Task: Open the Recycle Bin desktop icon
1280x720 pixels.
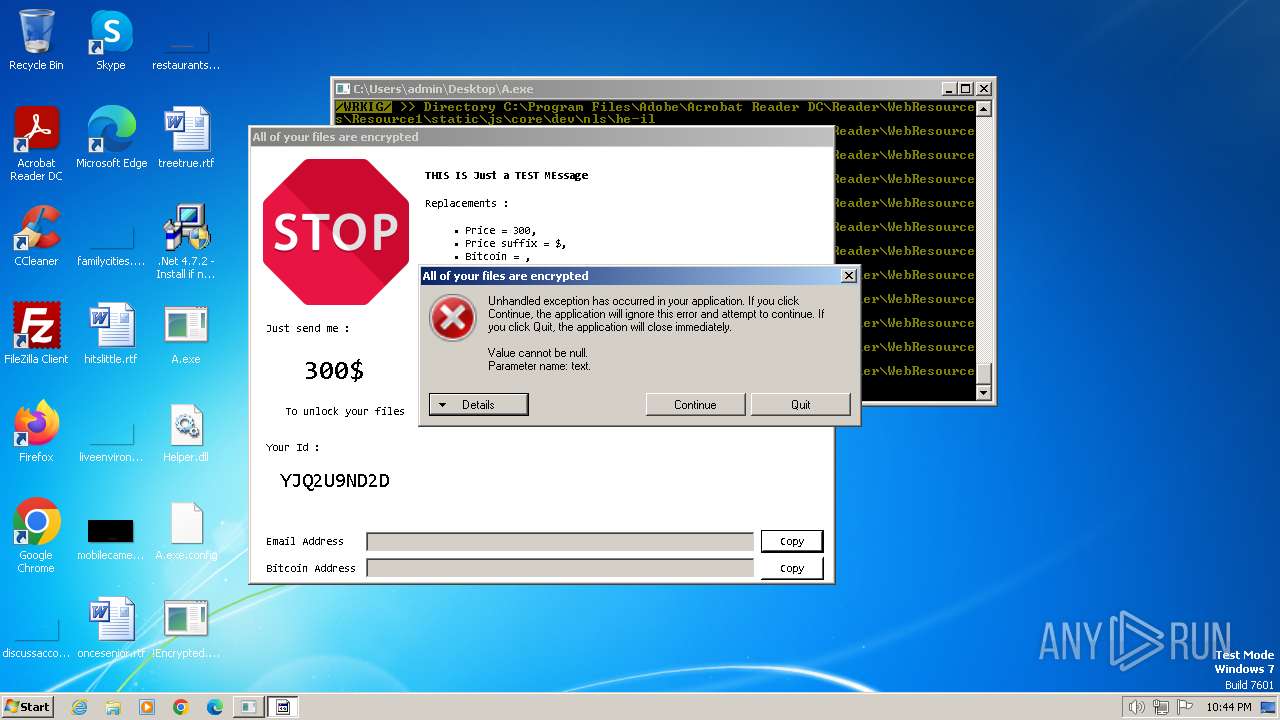Action: click(36, 40)
